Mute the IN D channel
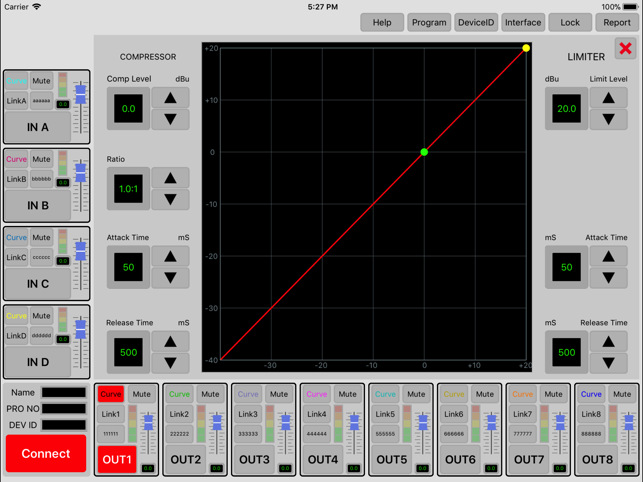 pos(41,316)
